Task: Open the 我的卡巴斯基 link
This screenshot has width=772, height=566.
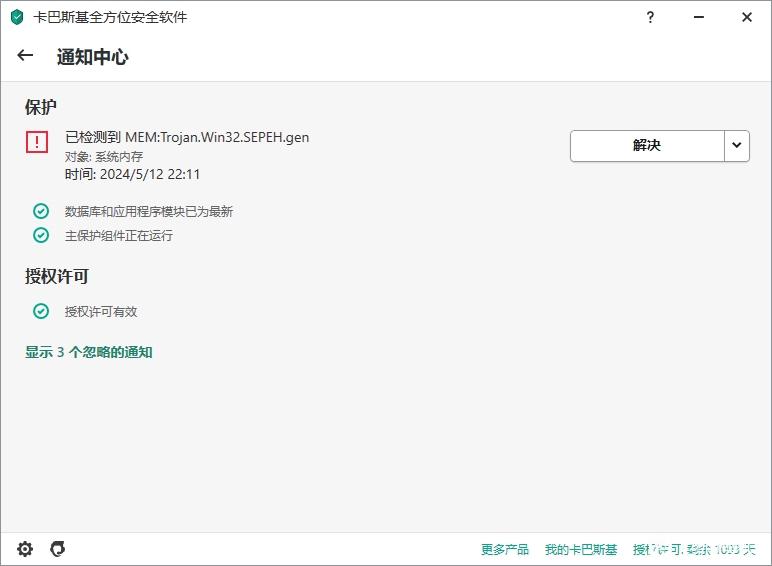Action: [x=581, y=549]
